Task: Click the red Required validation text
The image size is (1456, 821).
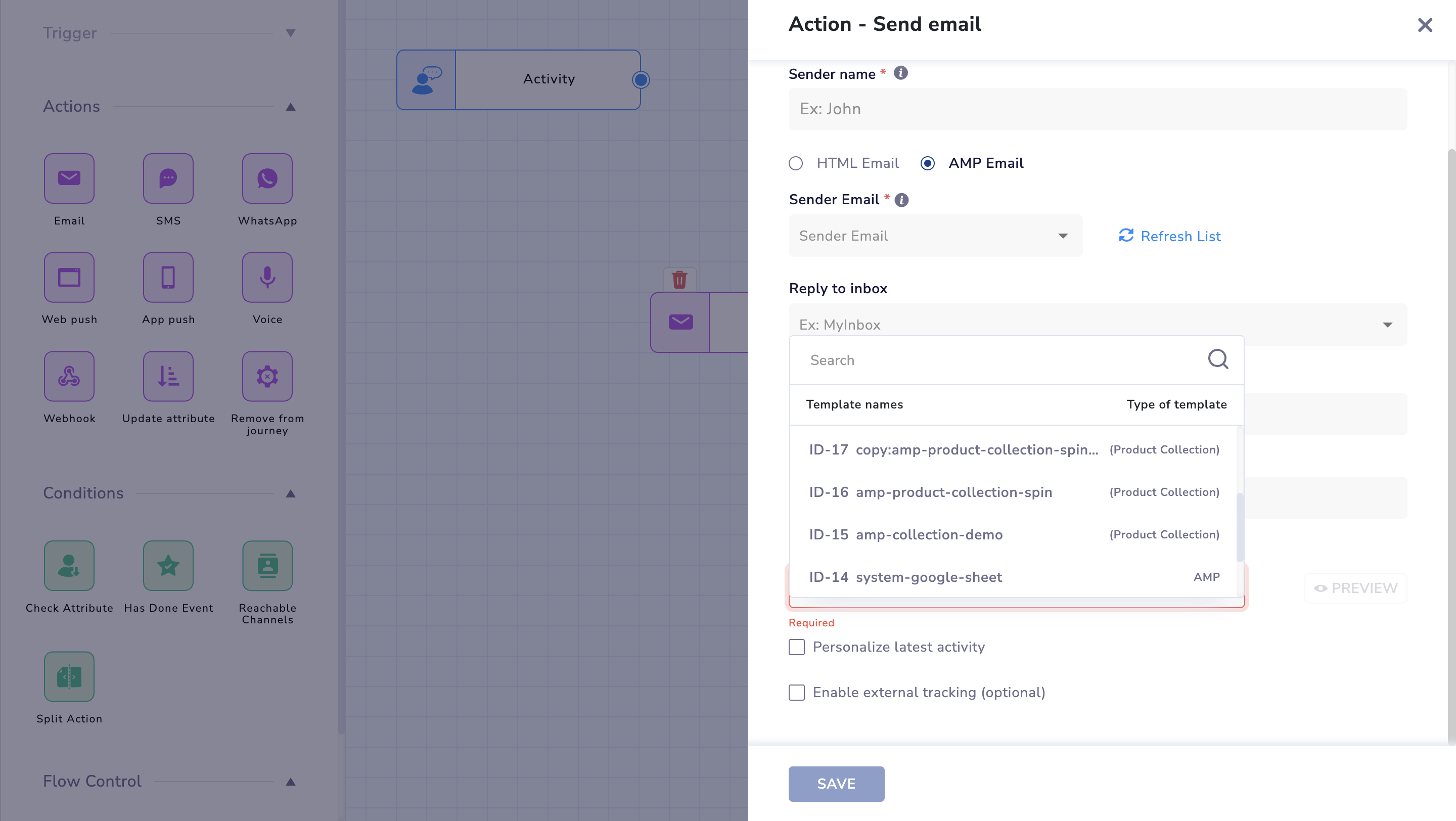Action: coord(811,623)
